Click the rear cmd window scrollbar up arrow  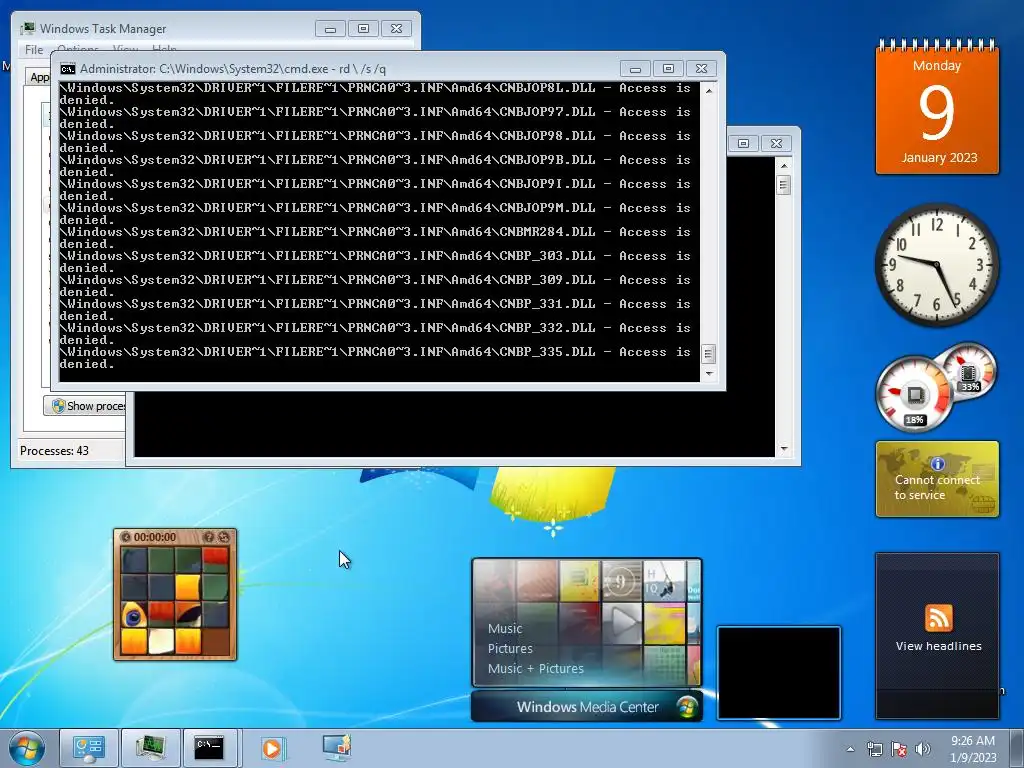point(784,166)
